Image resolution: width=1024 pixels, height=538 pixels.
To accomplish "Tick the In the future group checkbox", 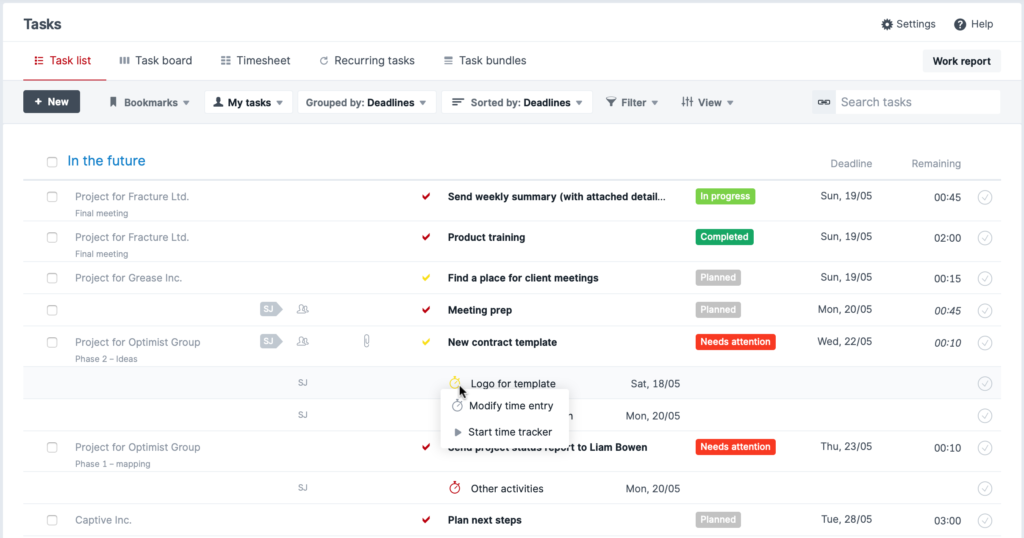I will 52,162.
